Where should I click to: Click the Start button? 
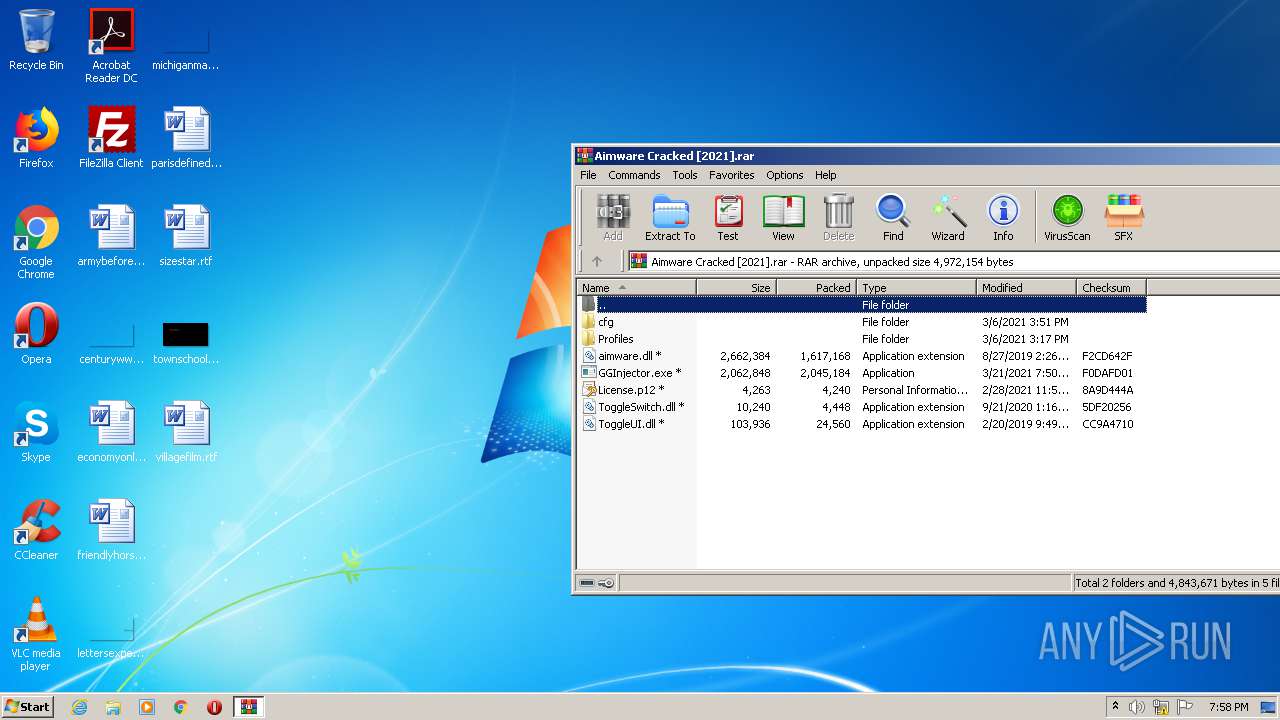pos(28,706)
